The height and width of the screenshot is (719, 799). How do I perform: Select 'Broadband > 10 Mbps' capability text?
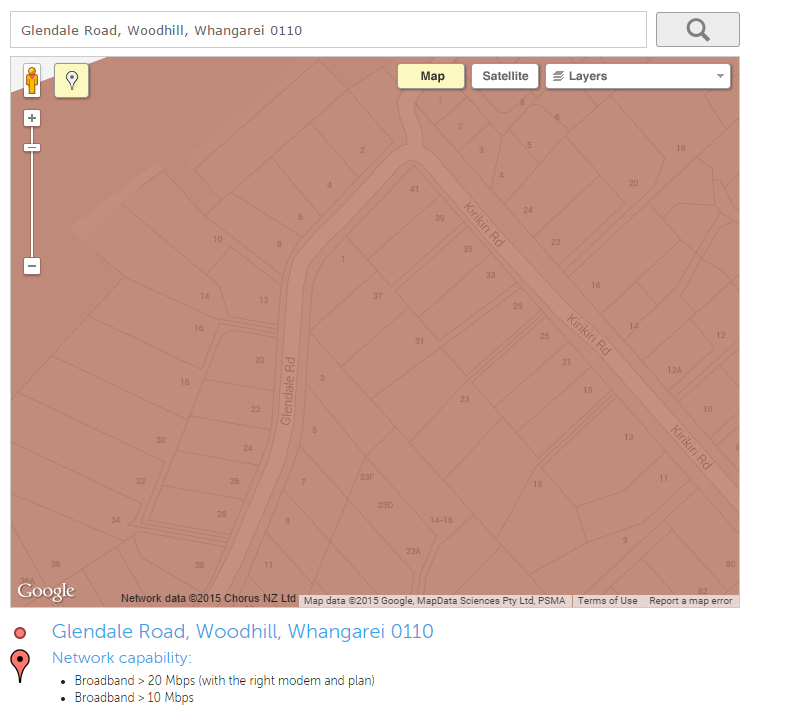[134, 698]
